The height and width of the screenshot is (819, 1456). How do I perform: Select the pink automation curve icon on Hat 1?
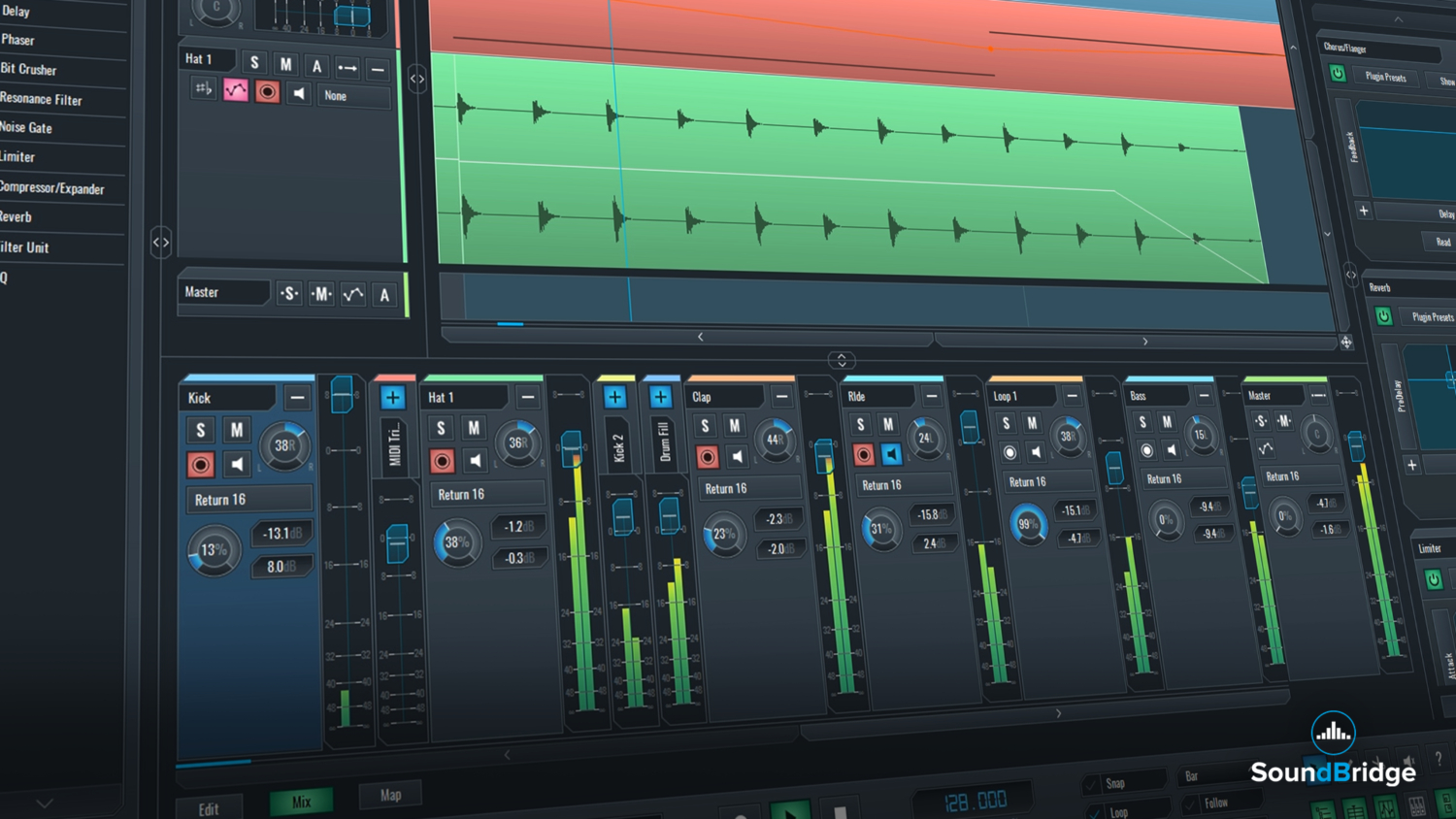[x=236, y=90]
